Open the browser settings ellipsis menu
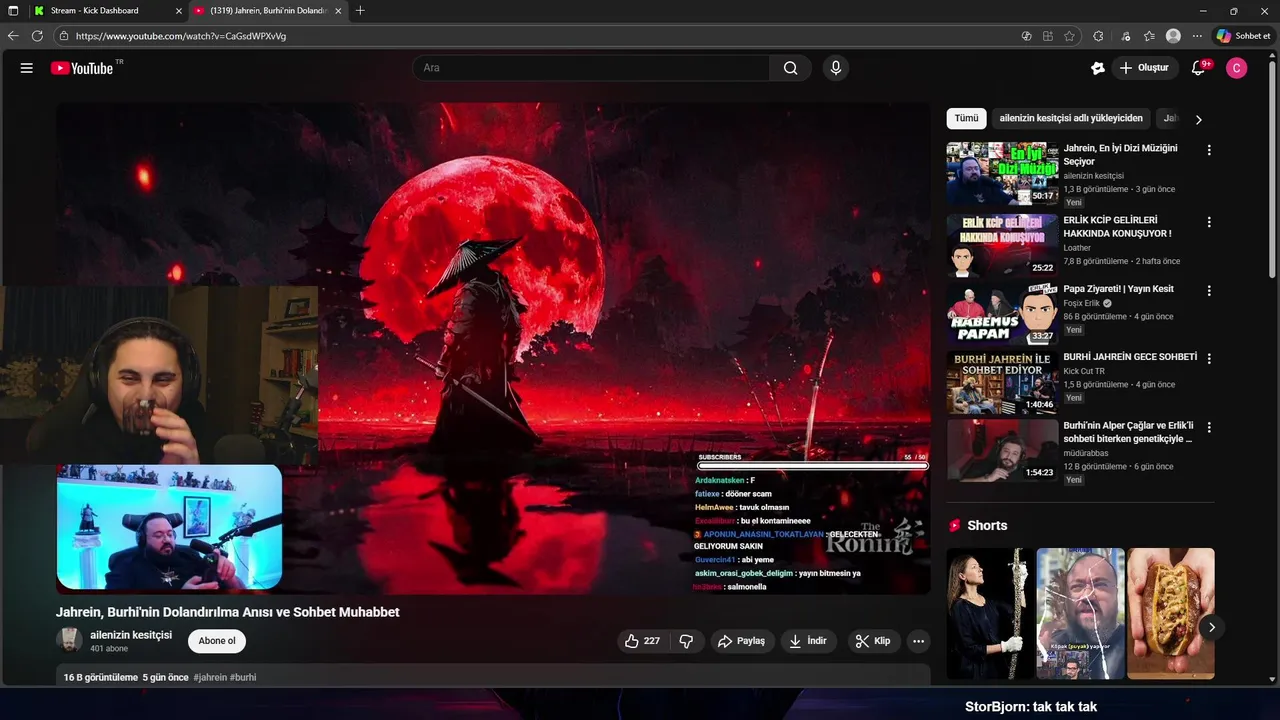The height and width of the screenshot is (720, 1280). 1197,36
